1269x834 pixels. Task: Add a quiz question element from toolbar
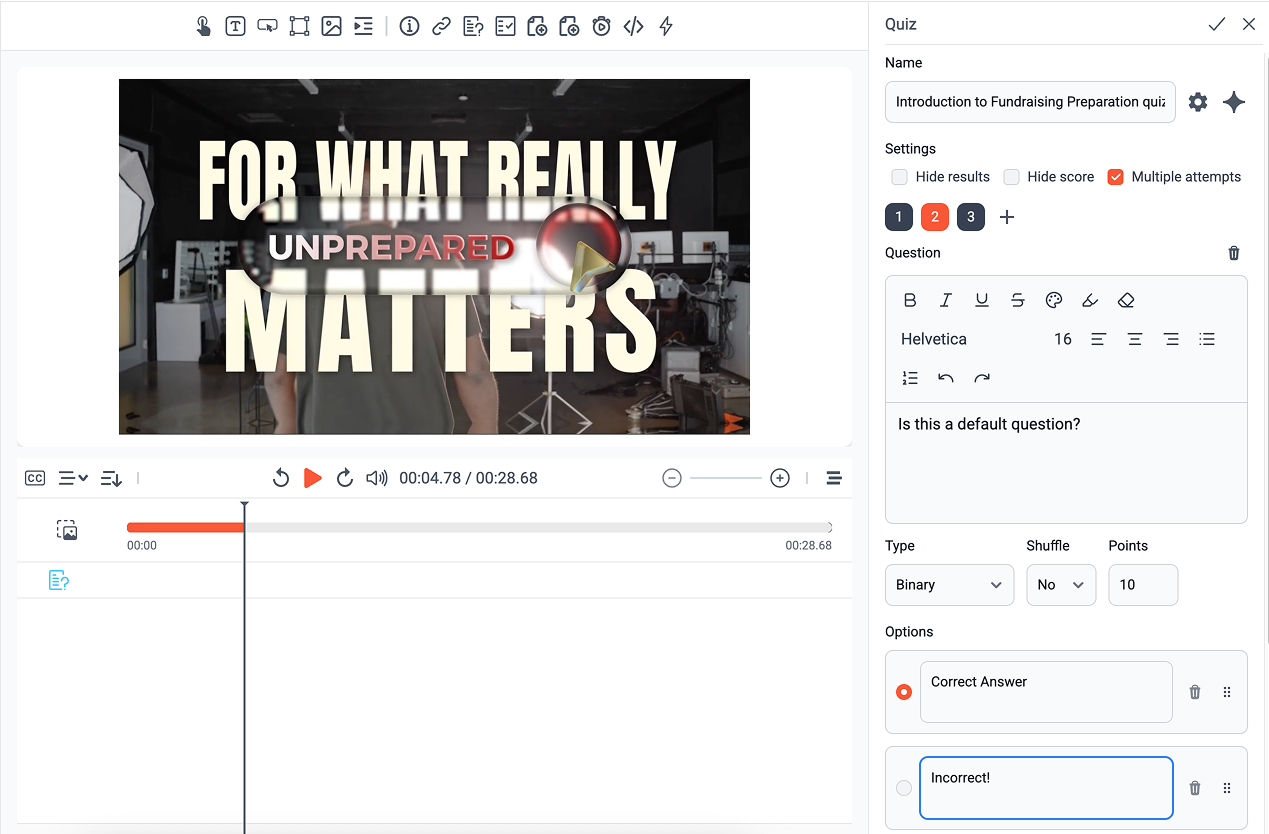473,27
